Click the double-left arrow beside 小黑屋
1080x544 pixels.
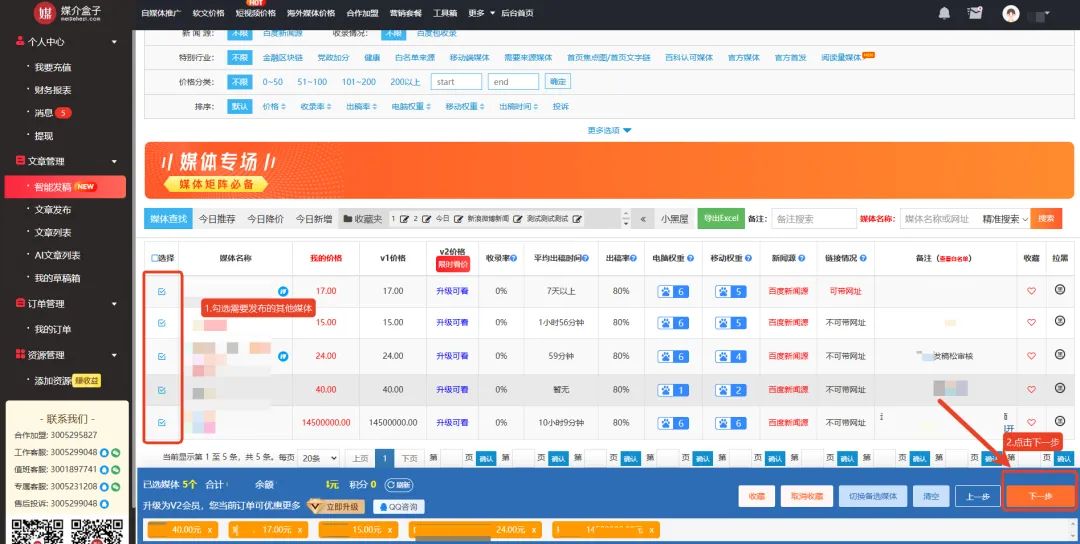[643, 219]
